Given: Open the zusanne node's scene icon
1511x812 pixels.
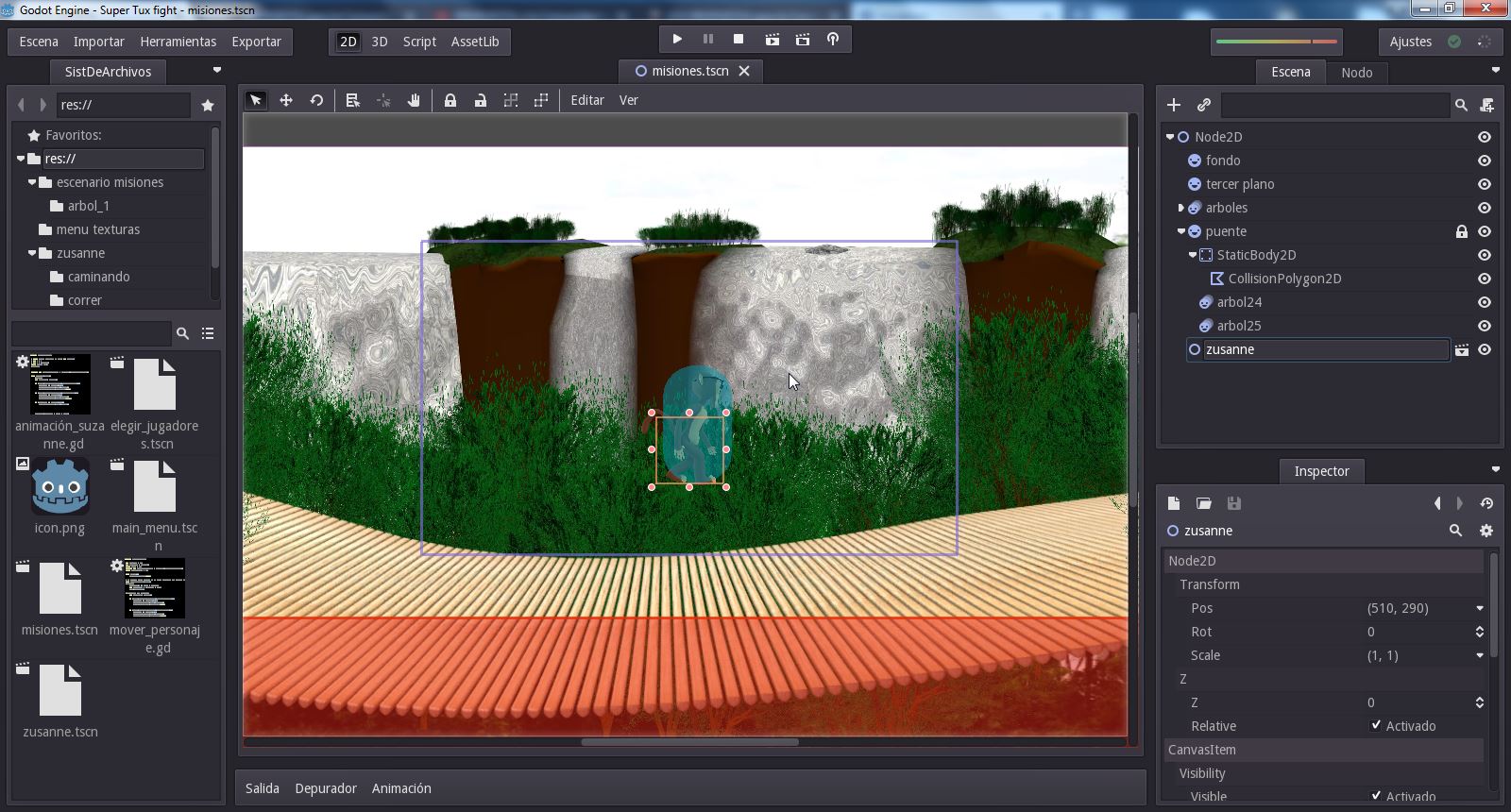Looking at the screenshot, I should coord(1462,349).
